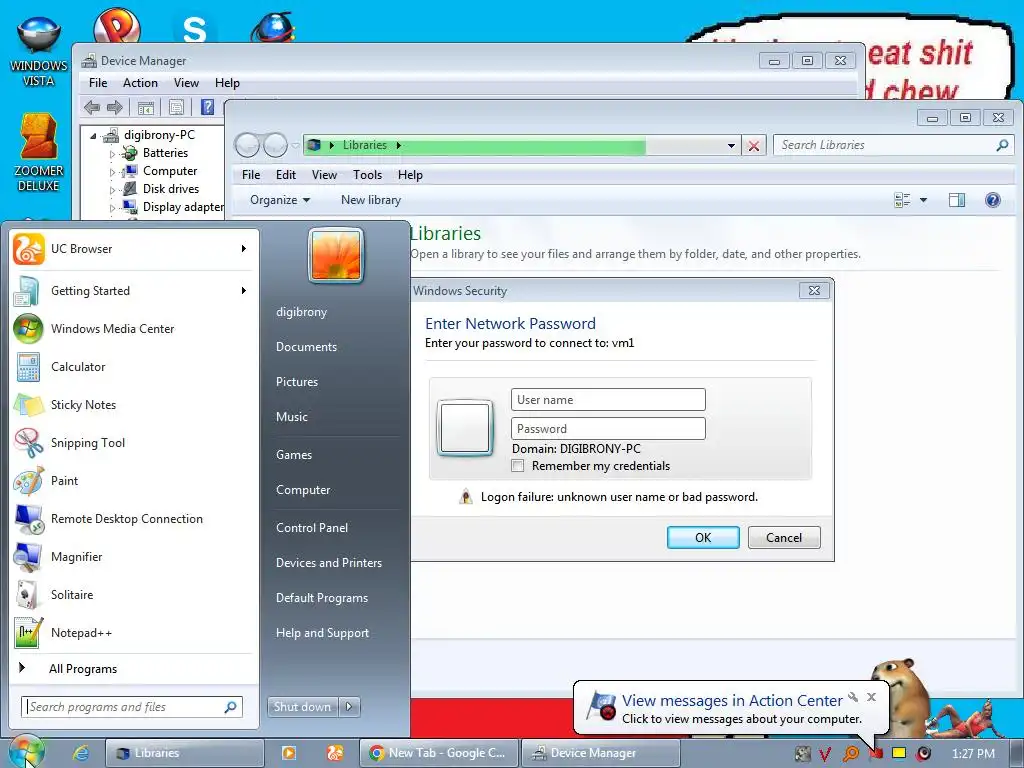This screenshot has height=768, width=1024.
Task: Expand Batteries node in Device Manager
Action: 112,154
